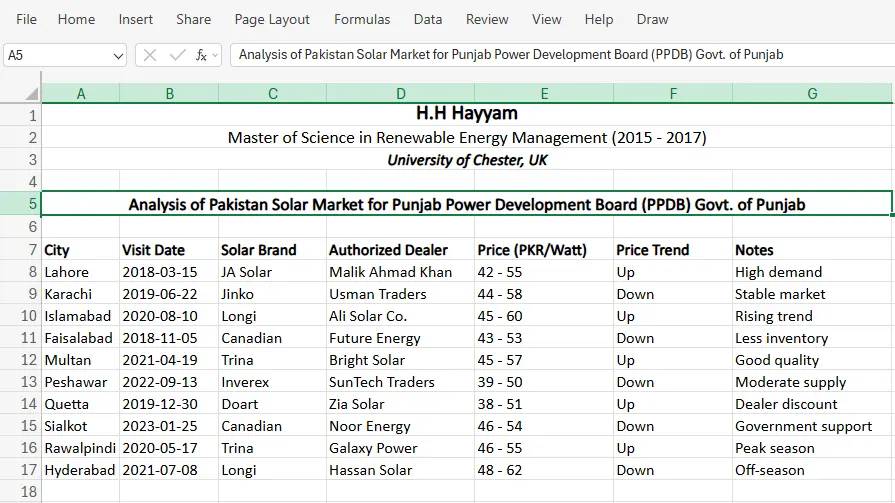Switch to the Draw tab
The height and width of the screenshot is (503, 895).
(x=652, y=19)
